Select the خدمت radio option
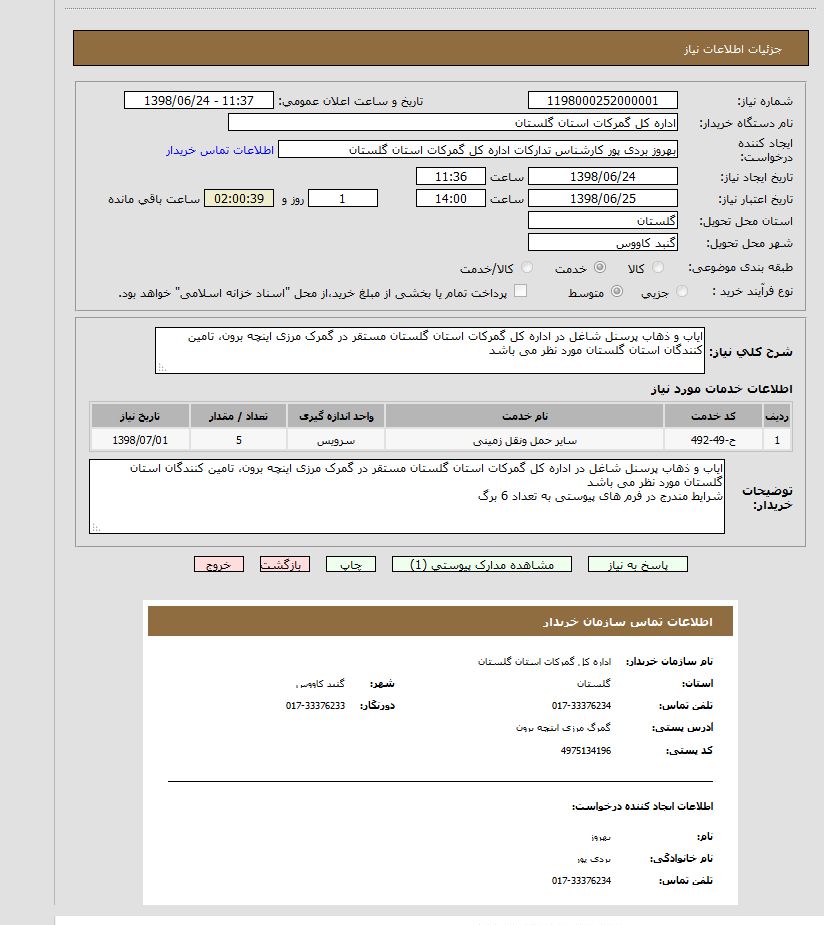This screenshot has width=824, height=925. click(x=600, y=267)
